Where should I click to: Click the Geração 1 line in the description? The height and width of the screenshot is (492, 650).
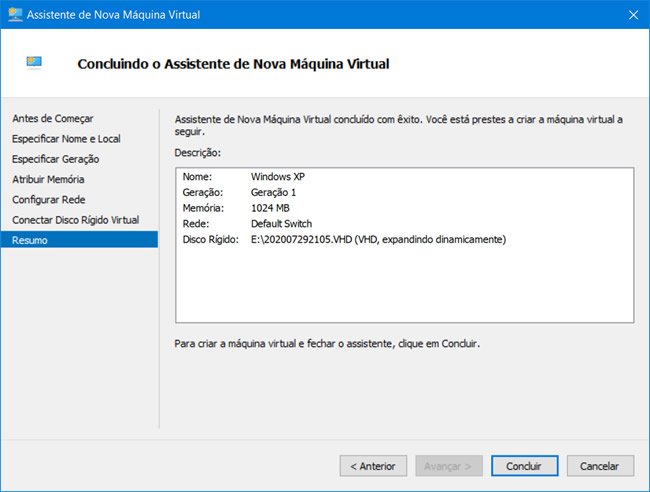point(274,192)
